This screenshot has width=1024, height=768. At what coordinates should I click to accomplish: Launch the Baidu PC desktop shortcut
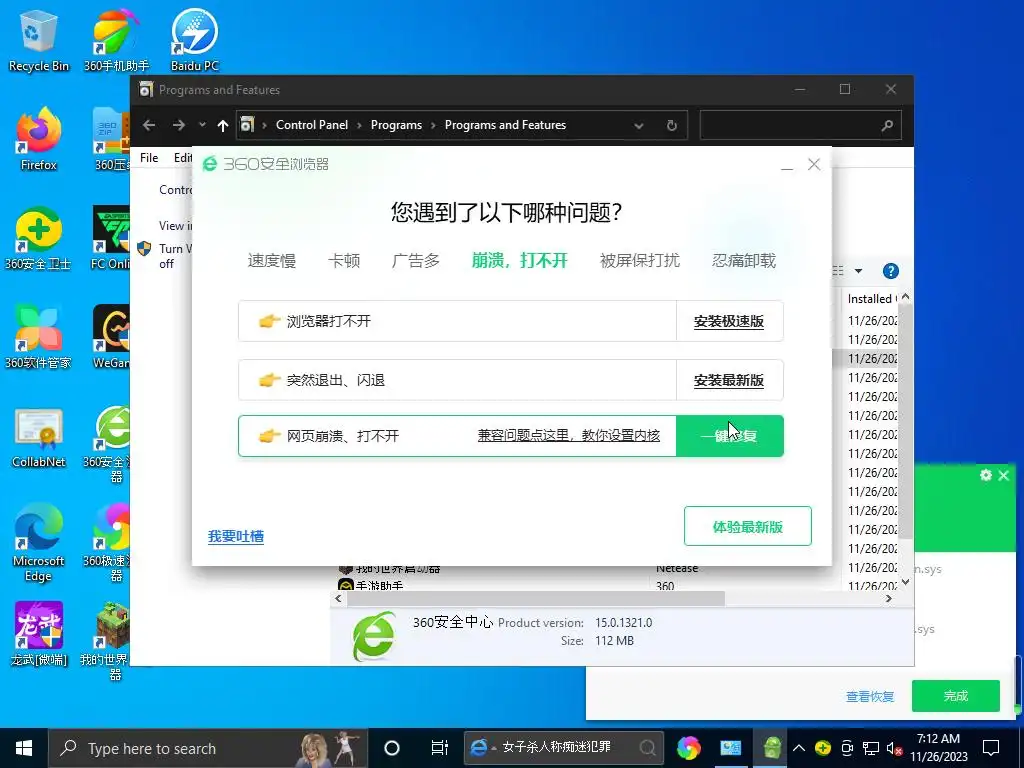point(194,40)
